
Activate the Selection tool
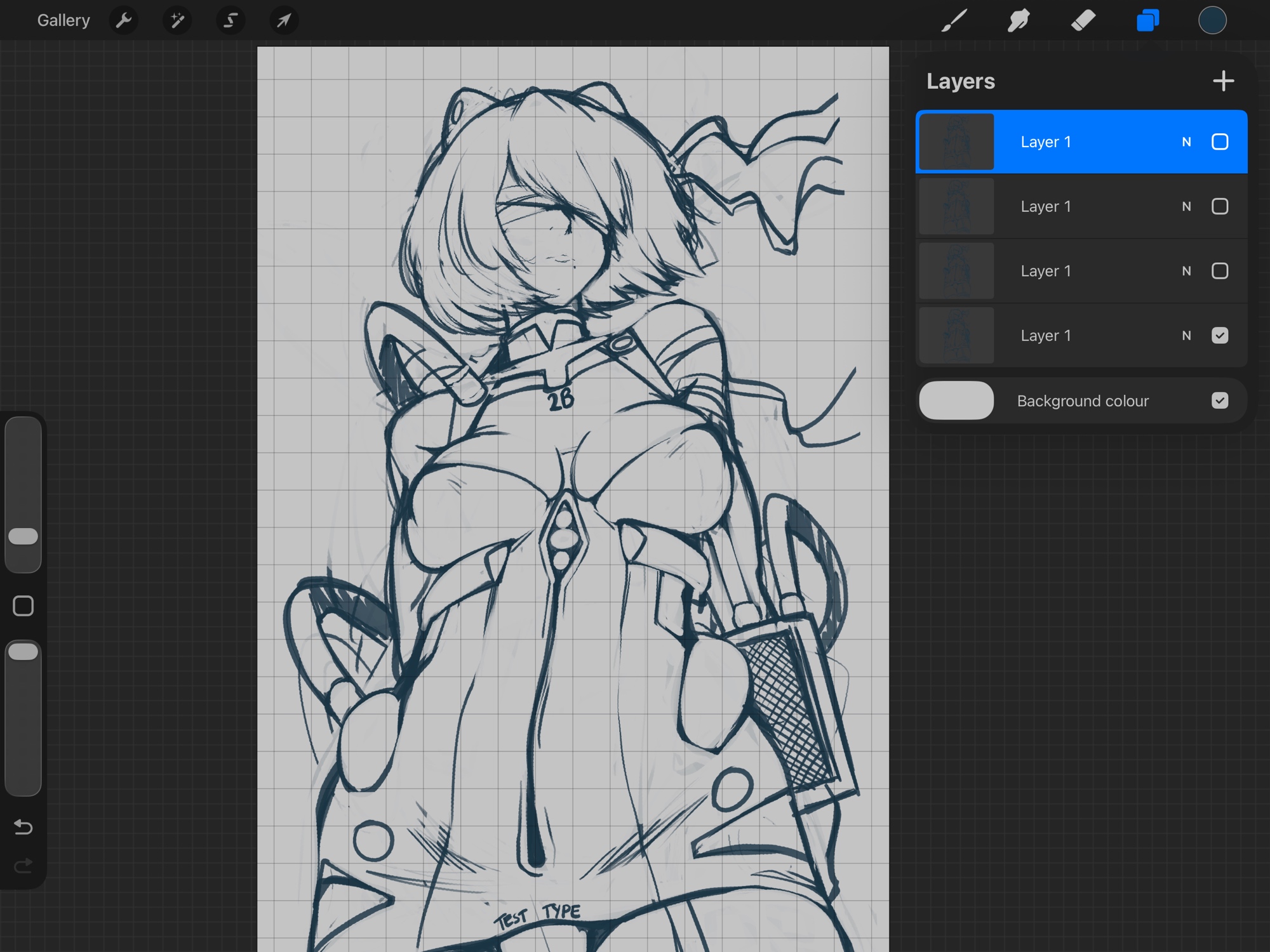(231, 20)
